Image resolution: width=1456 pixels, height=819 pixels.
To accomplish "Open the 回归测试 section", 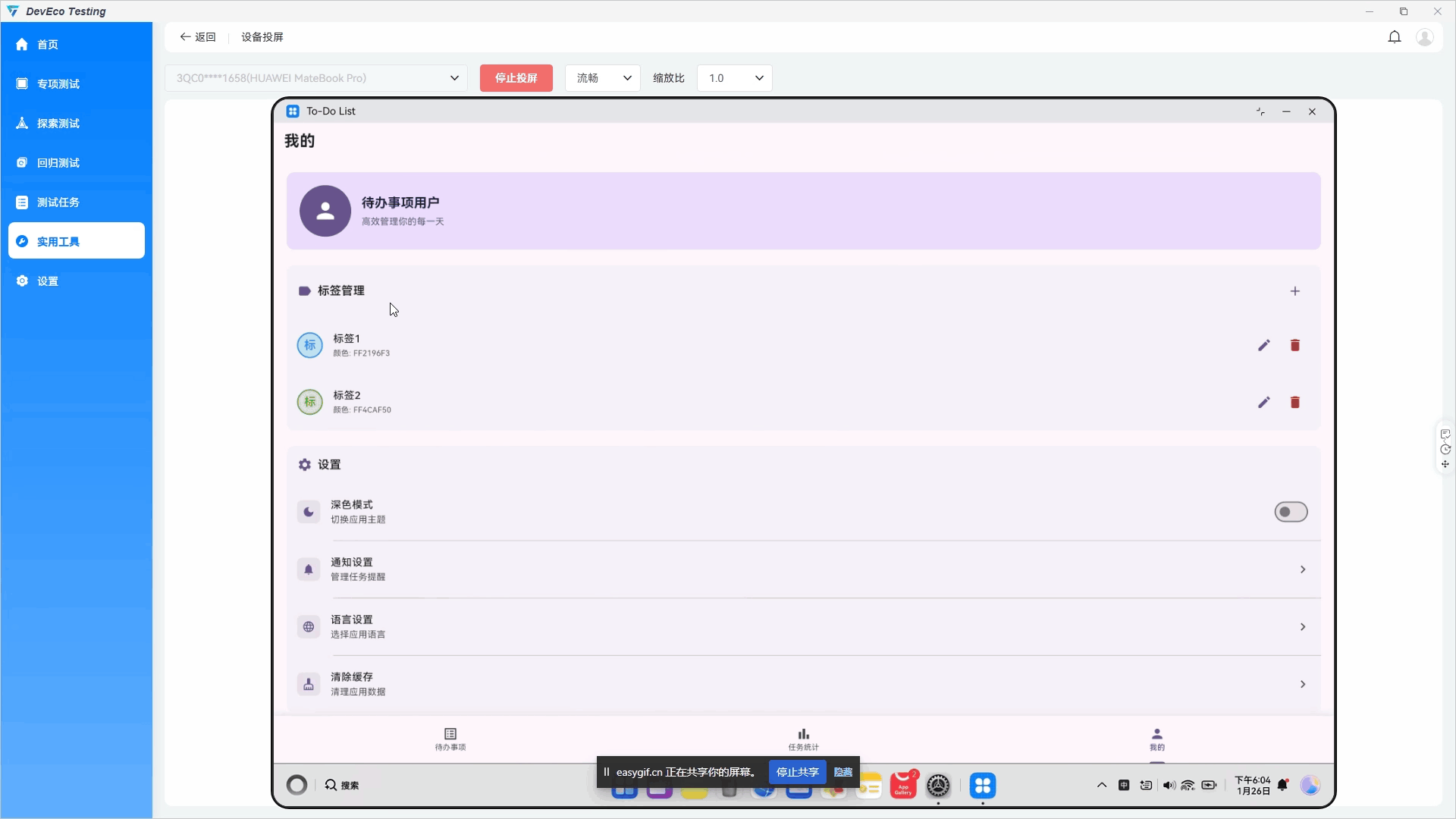I will point(57,162).
